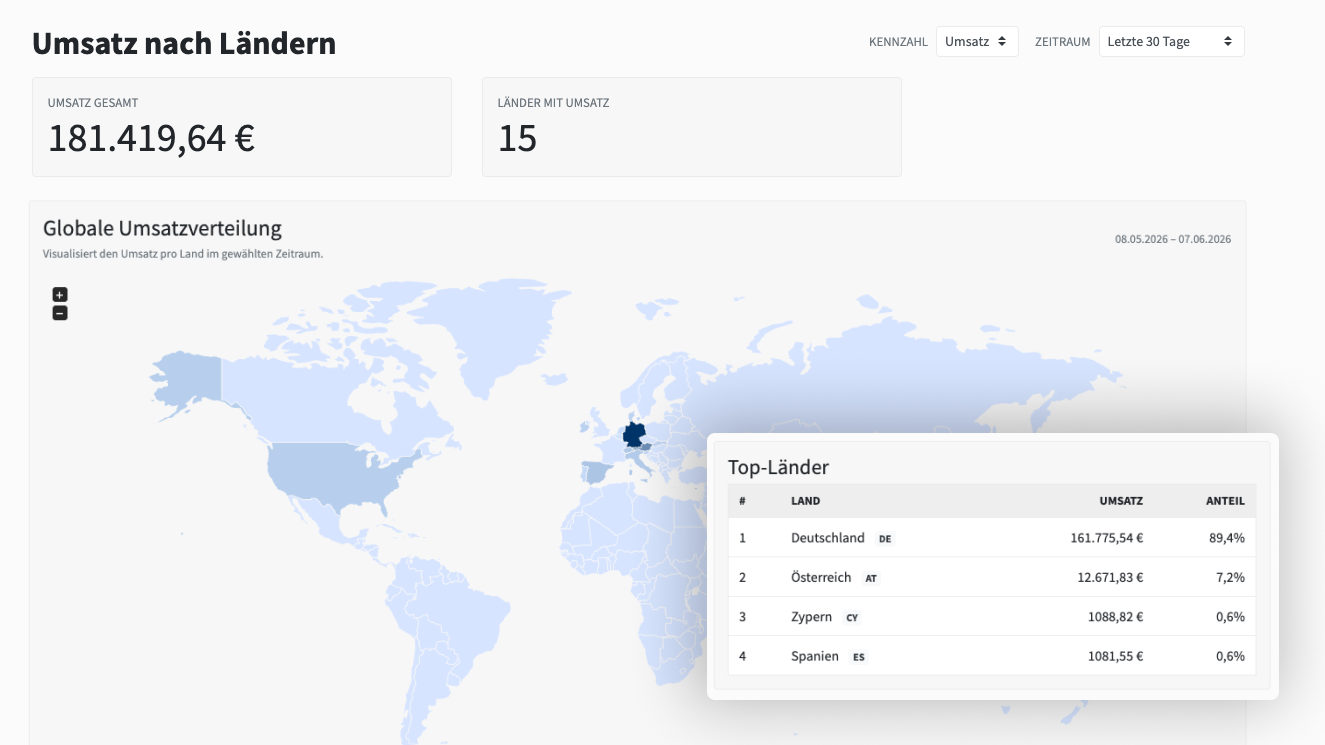
Task: Open the Zeitraum Letzte 30 Tage dropdown
Action: pos(1171,41)
